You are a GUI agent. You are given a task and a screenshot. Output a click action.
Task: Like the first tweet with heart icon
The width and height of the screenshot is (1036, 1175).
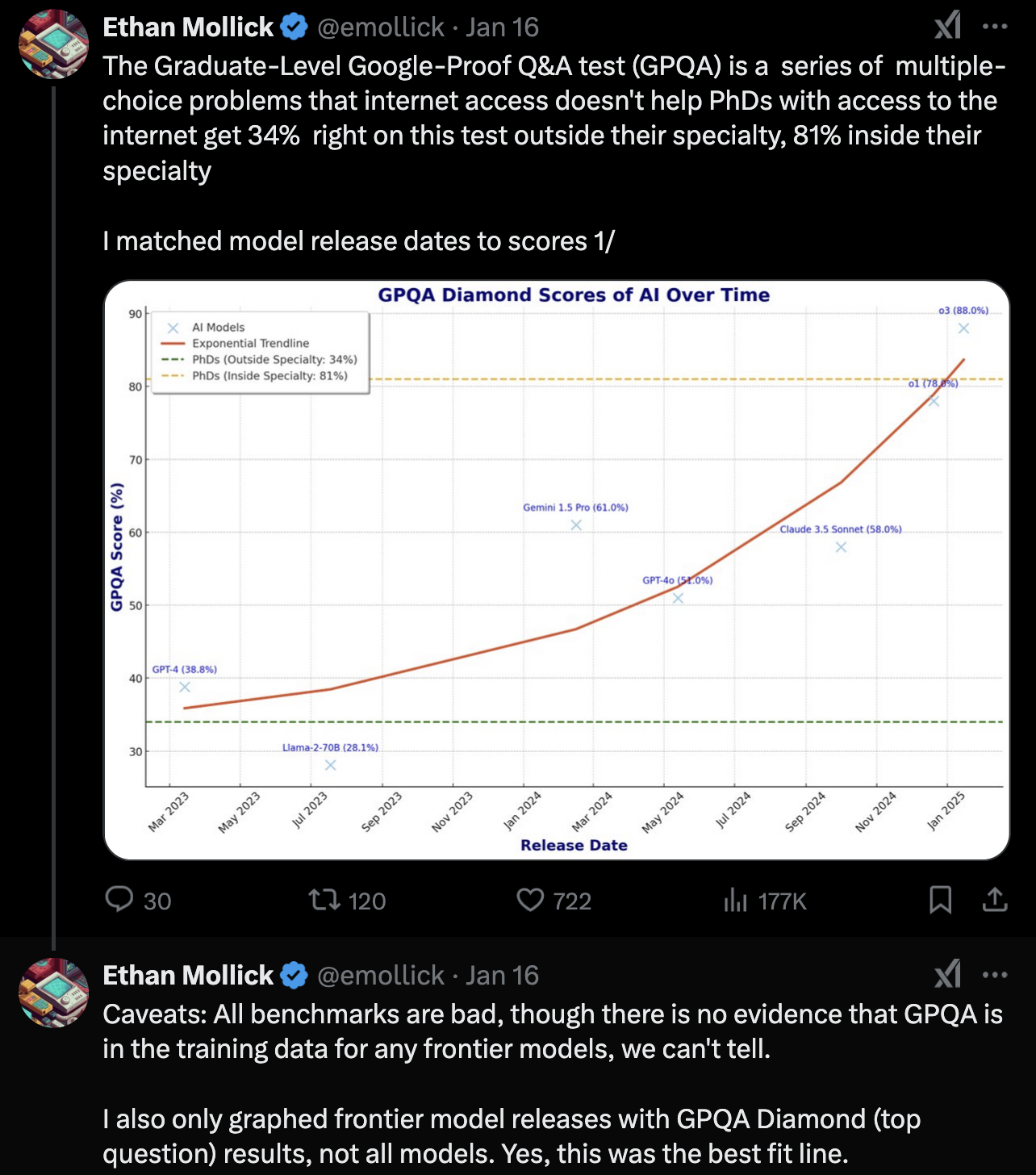point(530,899)
